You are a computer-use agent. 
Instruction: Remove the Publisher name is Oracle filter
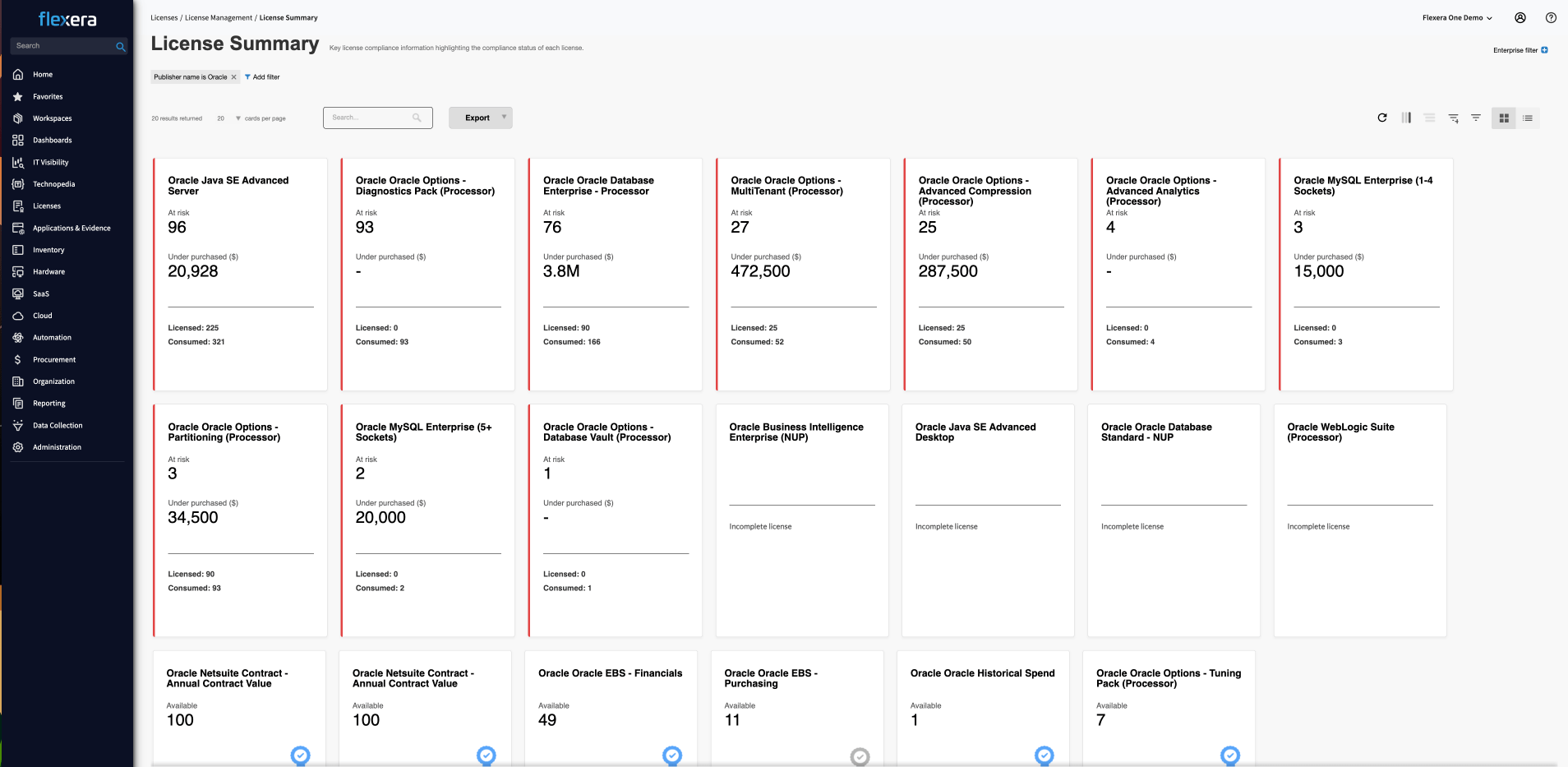(x=233, y=77)
